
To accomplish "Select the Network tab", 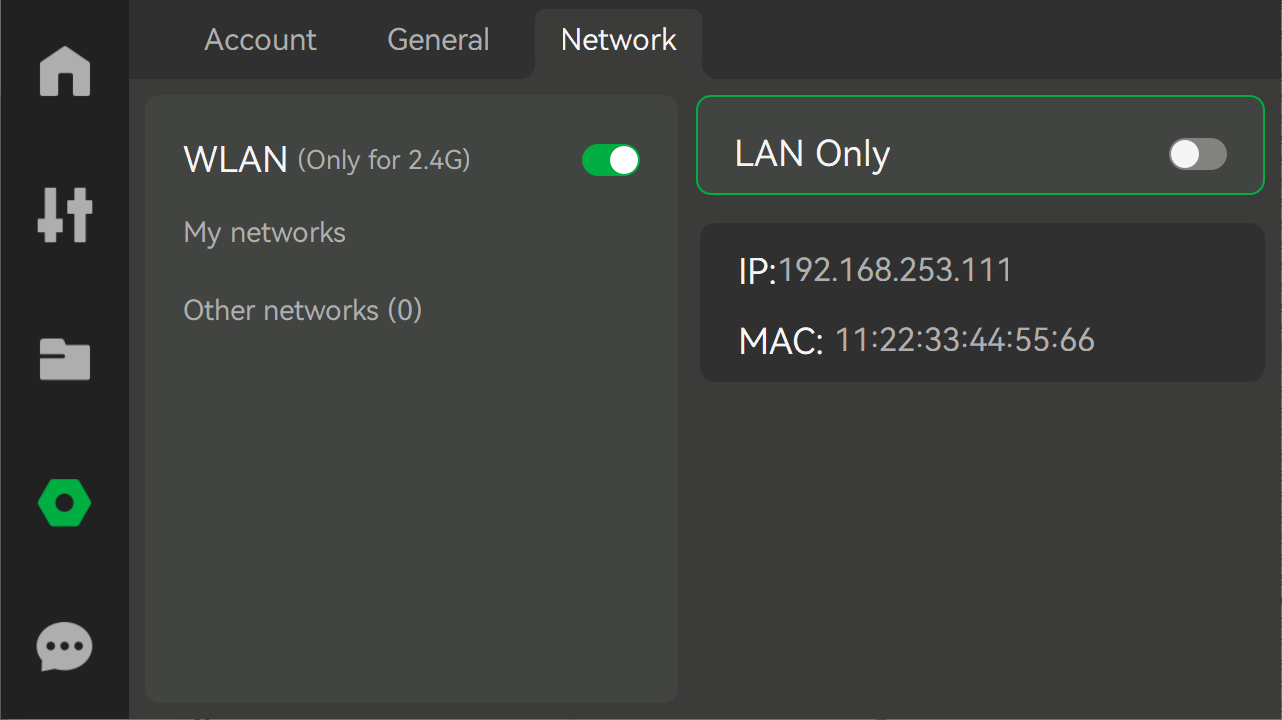I will [x=618, y=40].
